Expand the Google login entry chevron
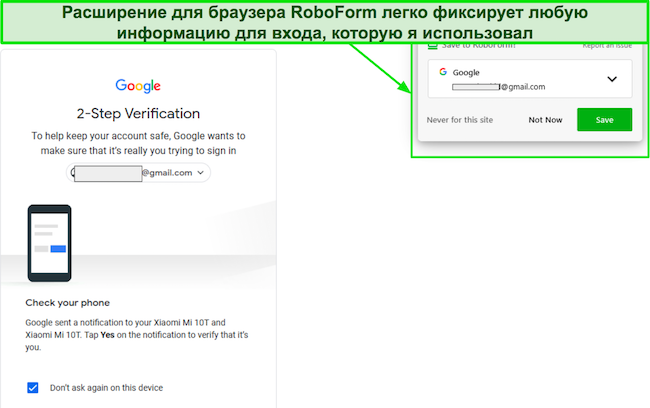Image resolution: width=650 pixels, height=408 pixels. [612, 79]
